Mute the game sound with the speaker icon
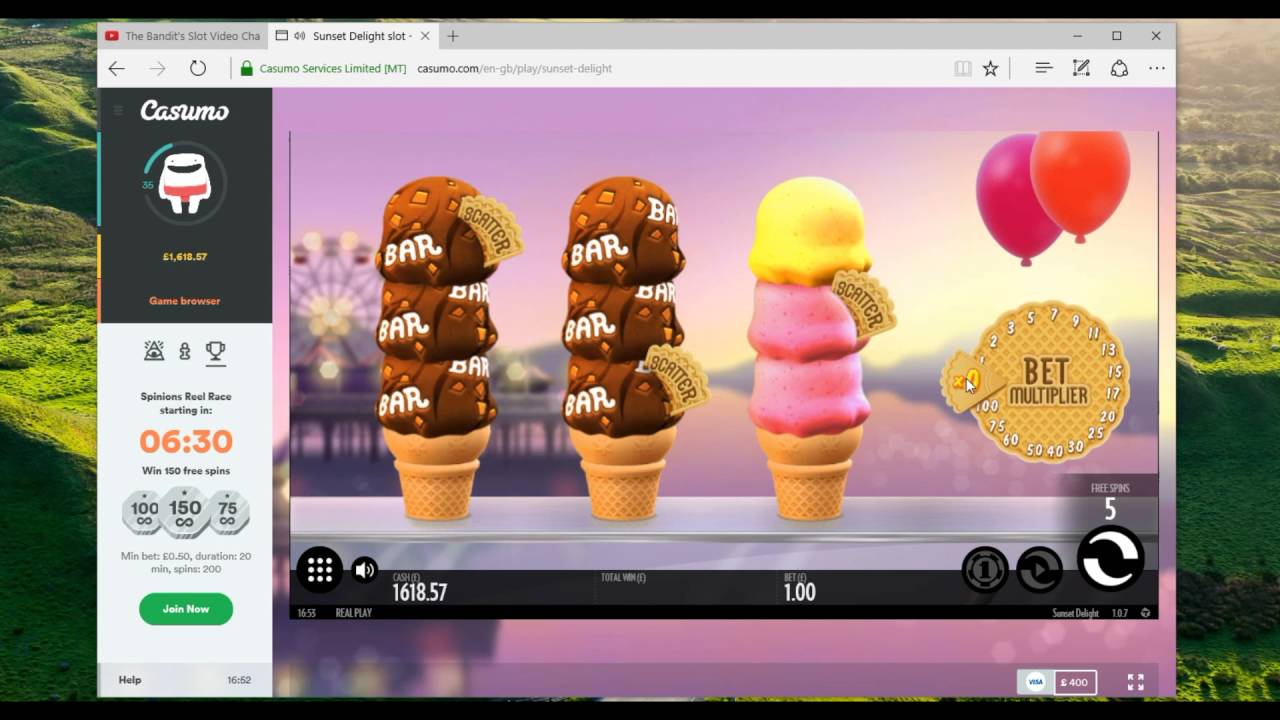Screen dimensions: 1280x720 click(x=365, y=570)
